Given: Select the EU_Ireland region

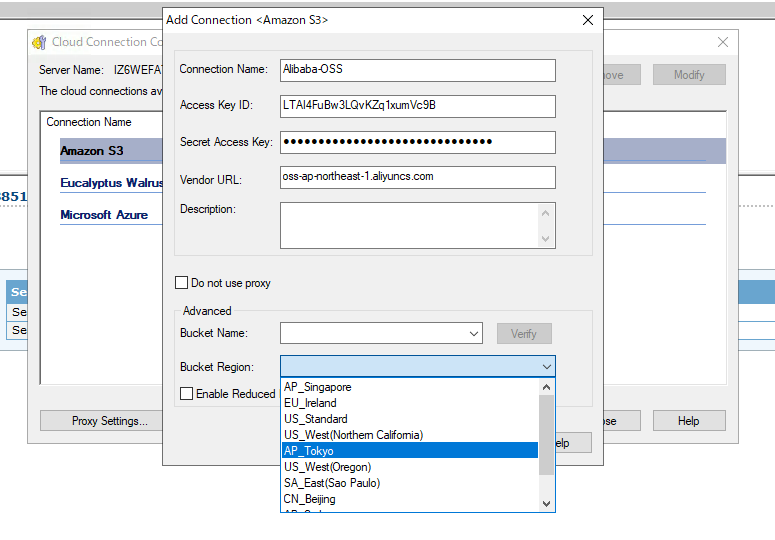Looking at the screenshot, I should coord(410,403).
